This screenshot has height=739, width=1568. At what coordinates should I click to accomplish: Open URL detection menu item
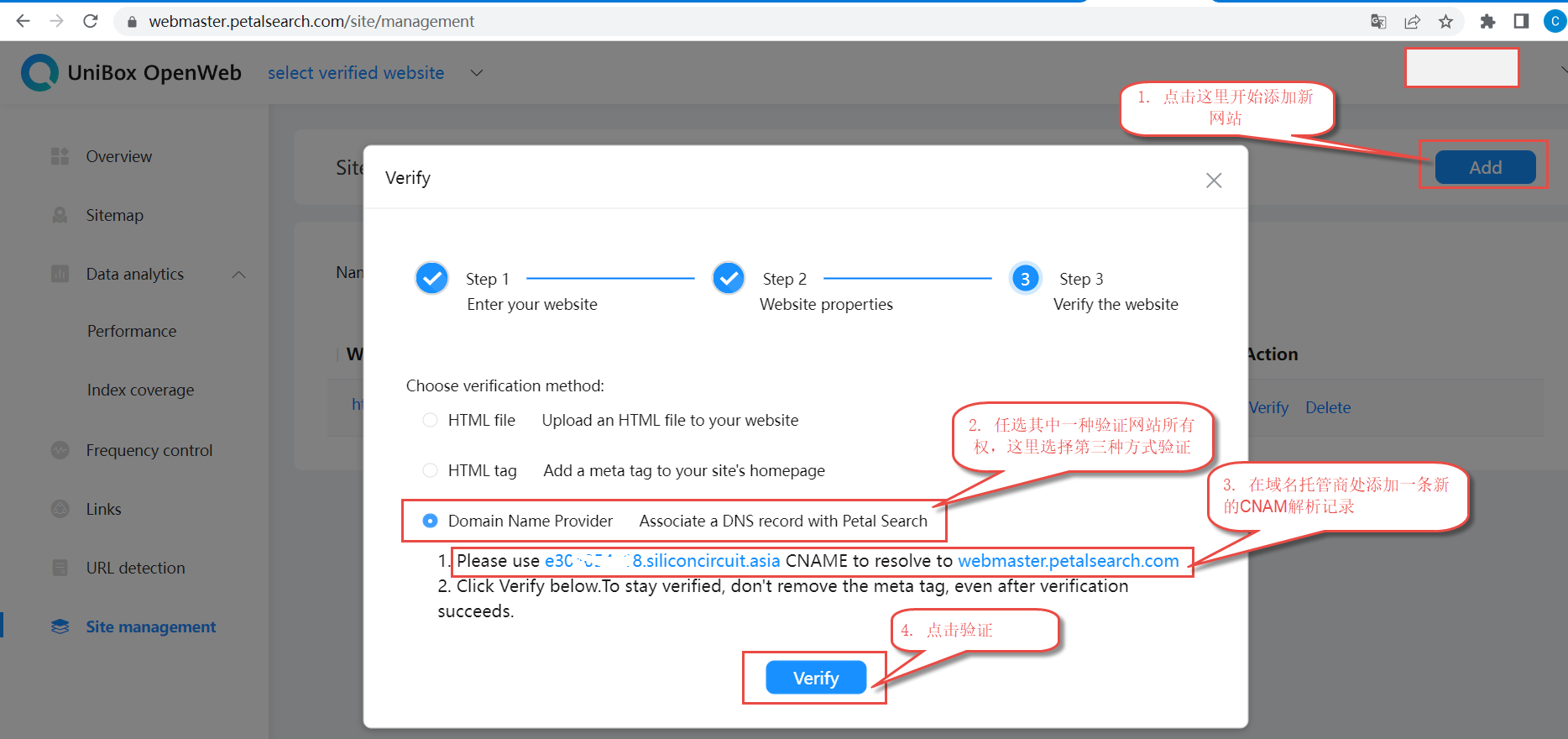point(135,568)
